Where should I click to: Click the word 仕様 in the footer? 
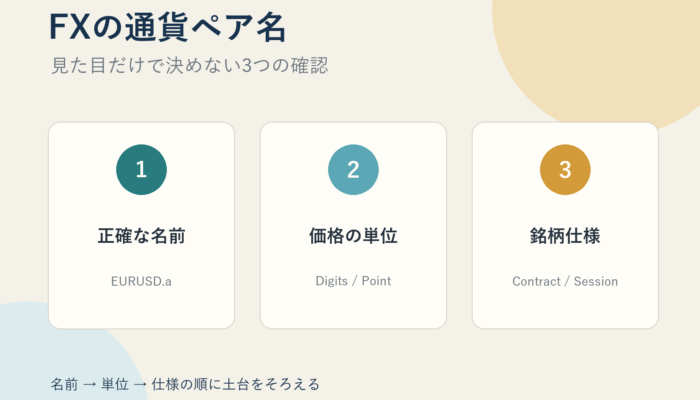164,384
